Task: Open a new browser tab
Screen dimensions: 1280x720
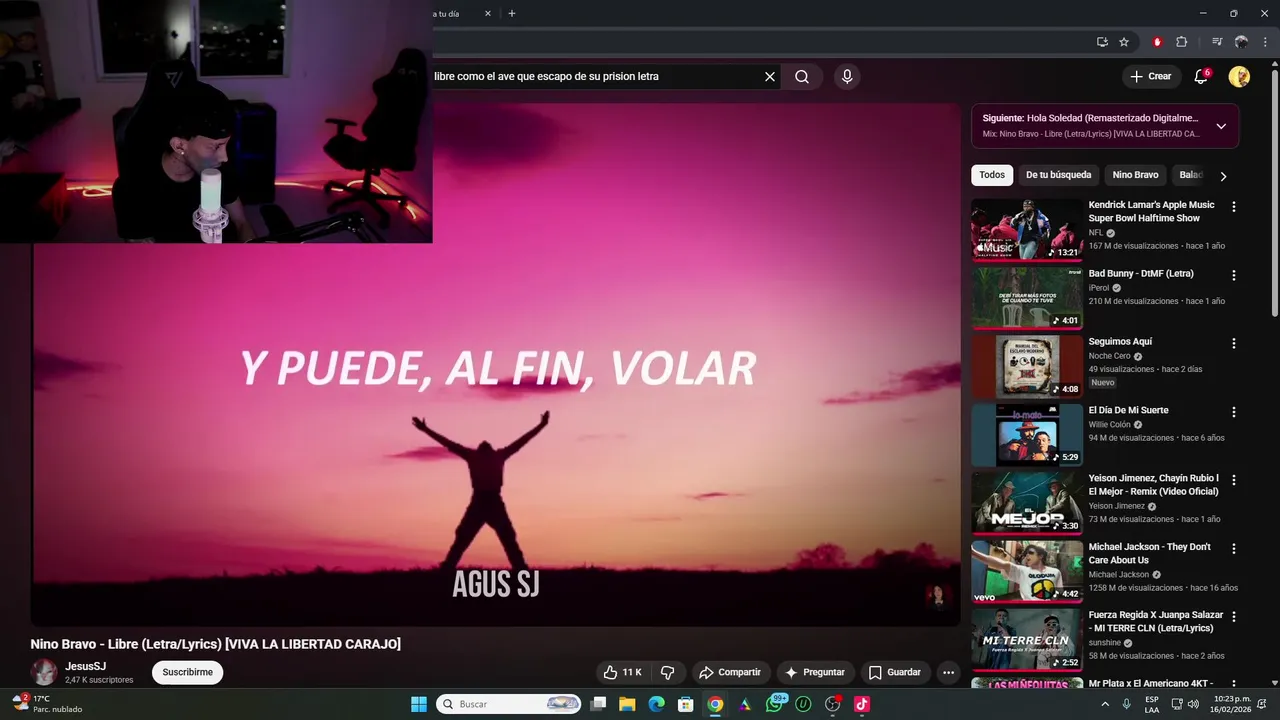Action: pyautogui.click(x=512, y=13)
